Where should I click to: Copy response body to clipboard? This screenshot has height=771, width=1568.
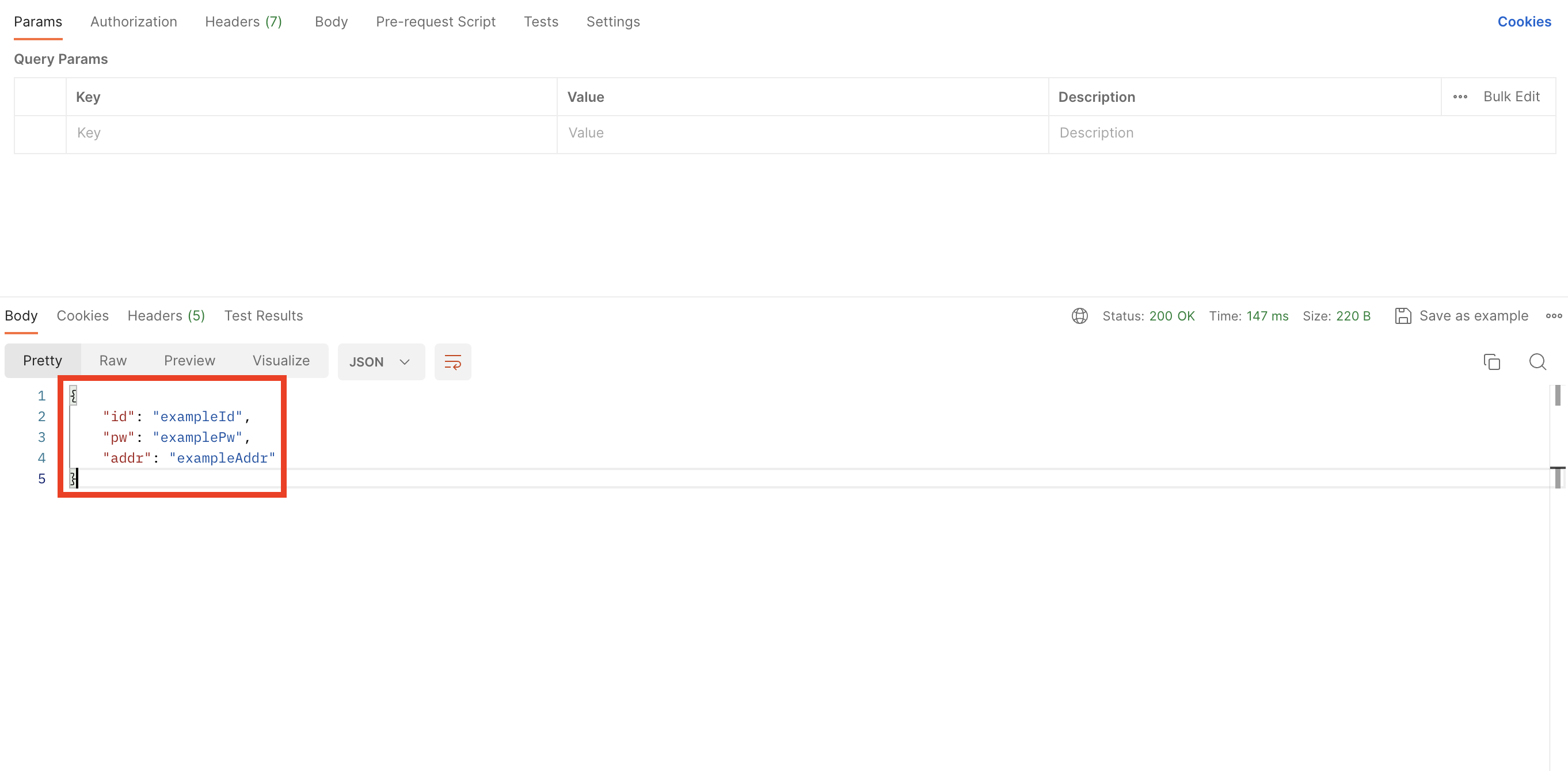[x=1491, y=362]
